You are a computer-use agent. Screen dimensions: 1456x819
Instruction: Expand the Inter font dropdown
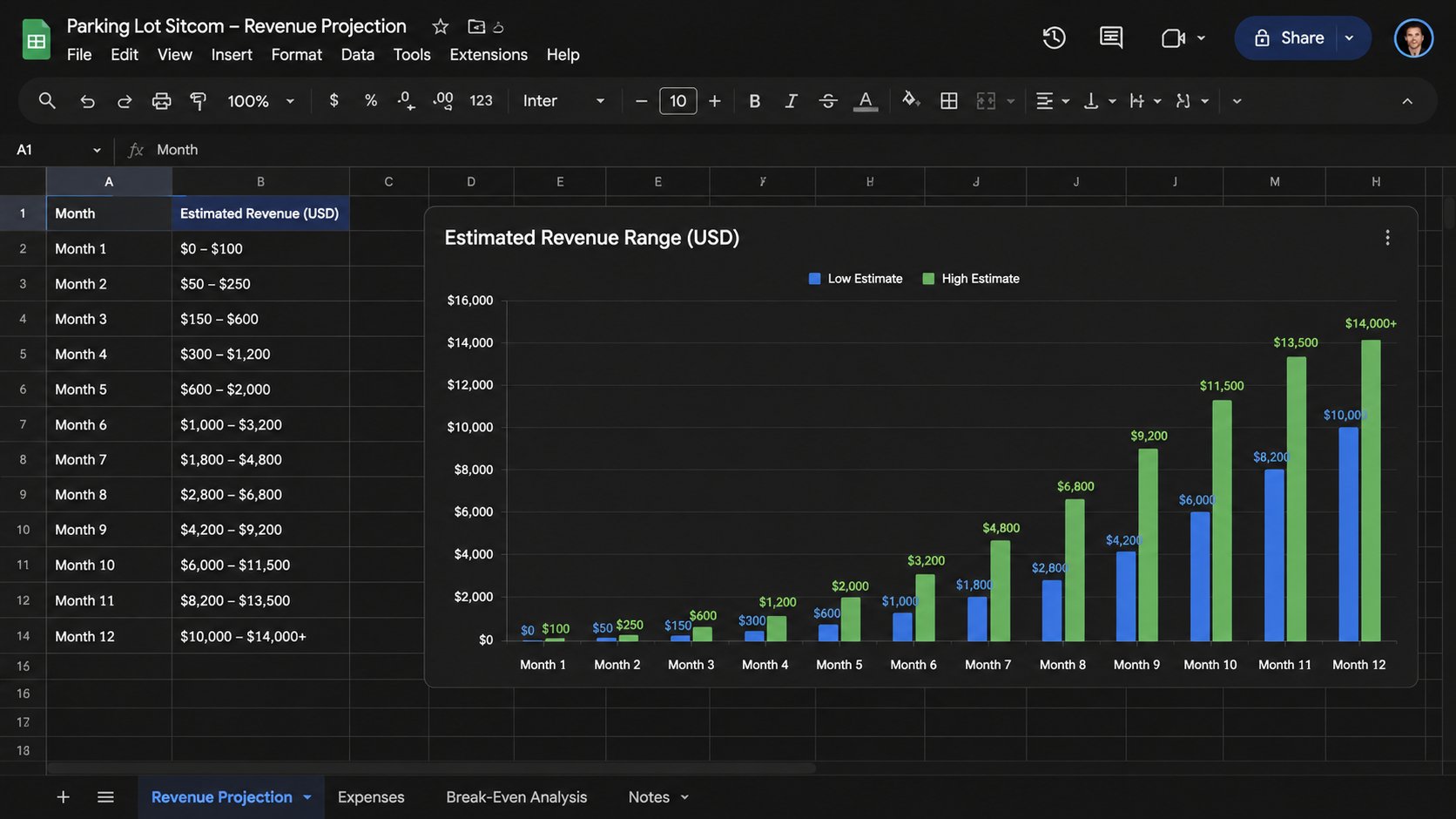coord(563,101)
